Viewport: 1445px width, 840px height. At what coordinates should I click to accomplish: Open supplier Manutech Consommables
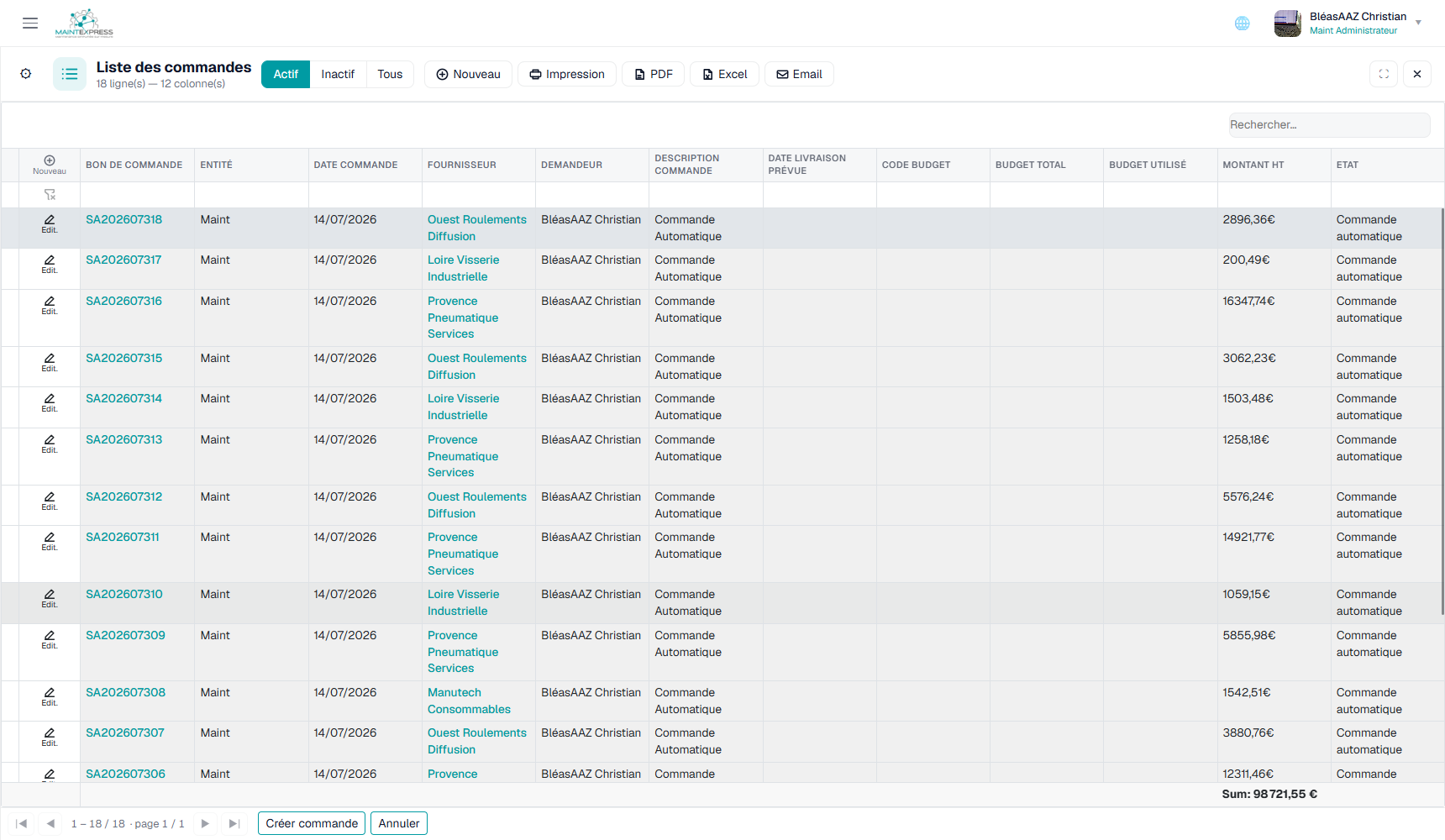[469, 701]
